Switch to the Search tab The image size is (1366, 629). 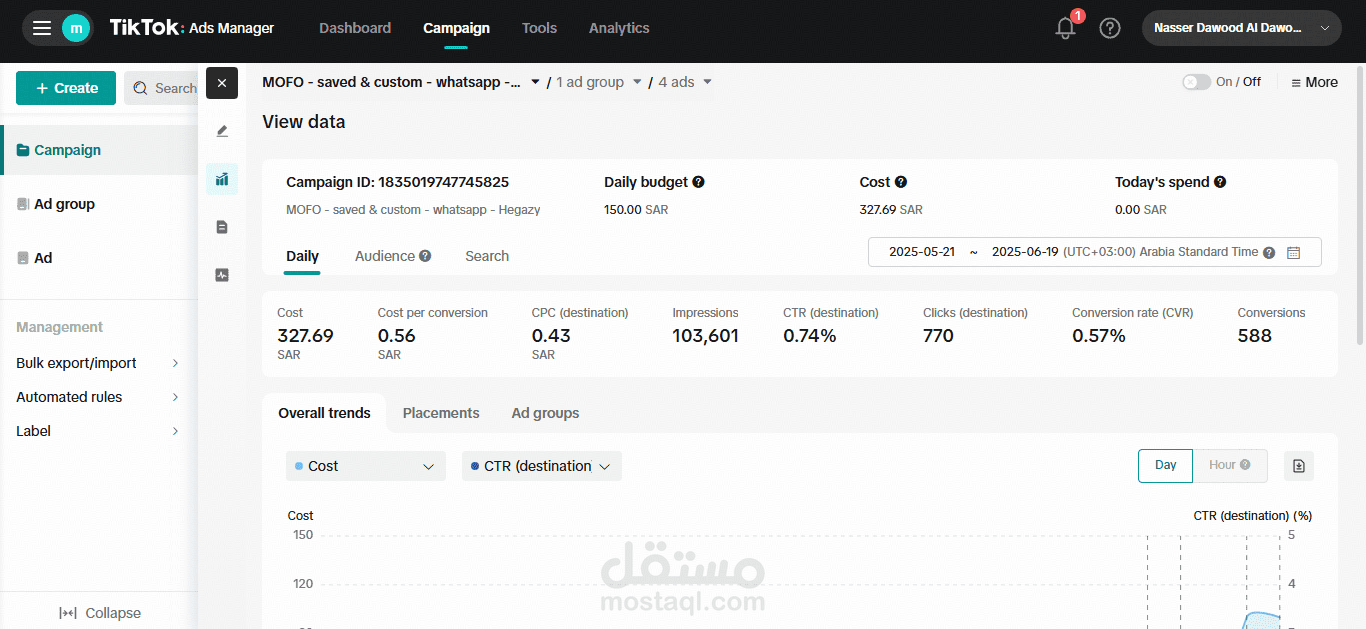[487, 256]
